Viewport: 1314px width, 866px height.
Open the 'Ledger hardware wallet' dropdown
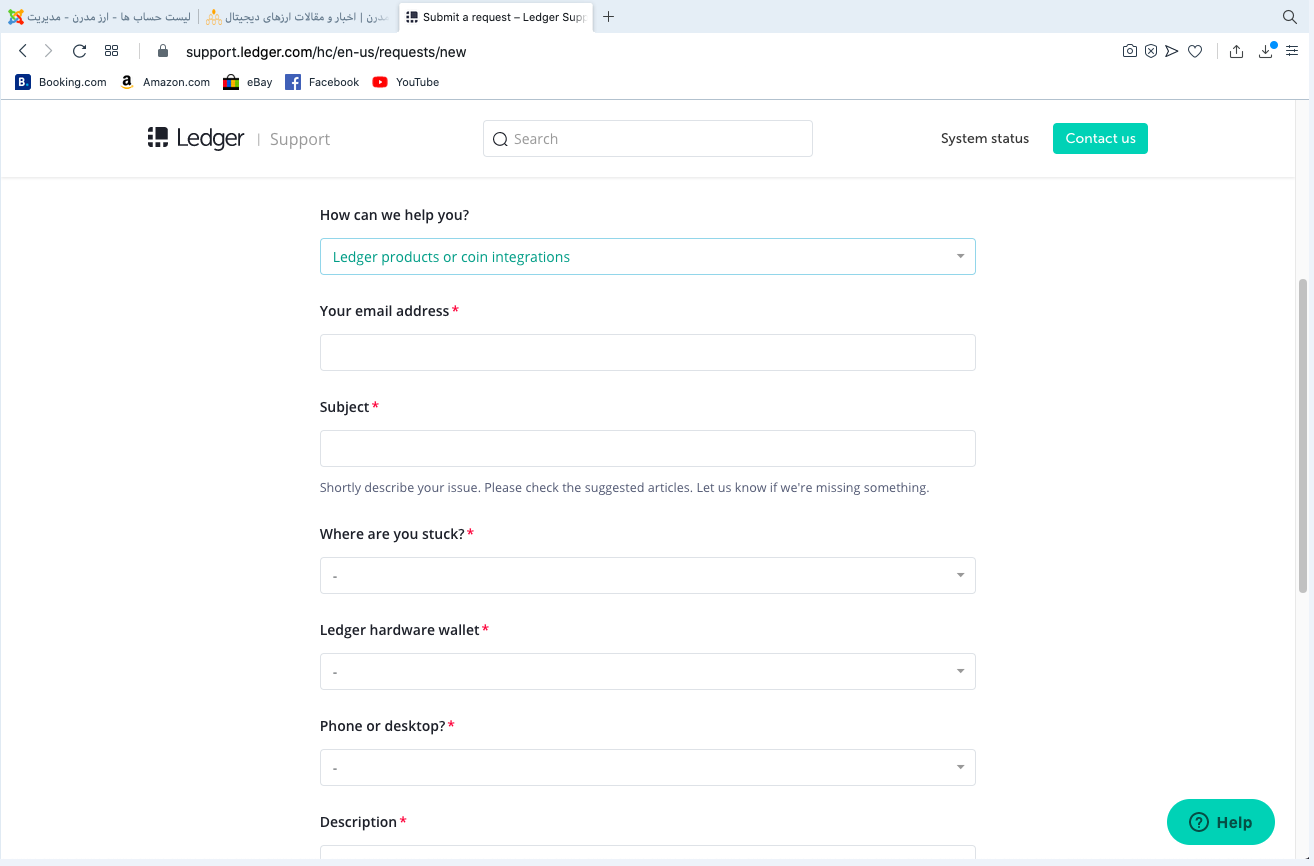coord(647,672)
